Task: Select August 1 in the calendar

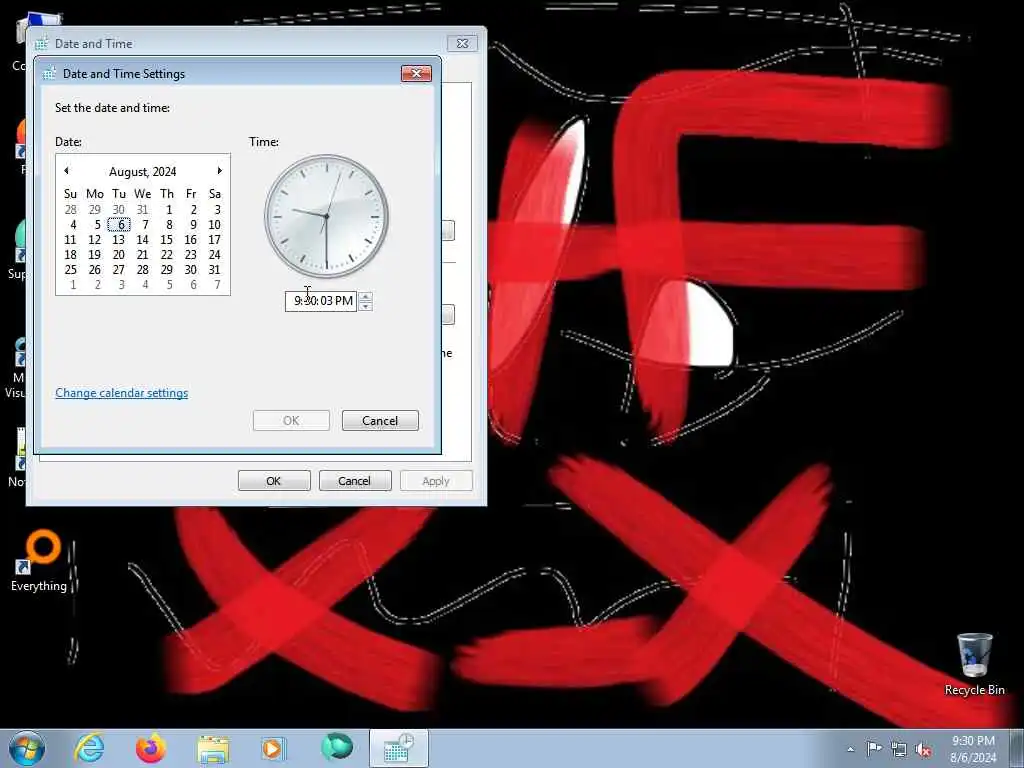Action: pos(168,210)
